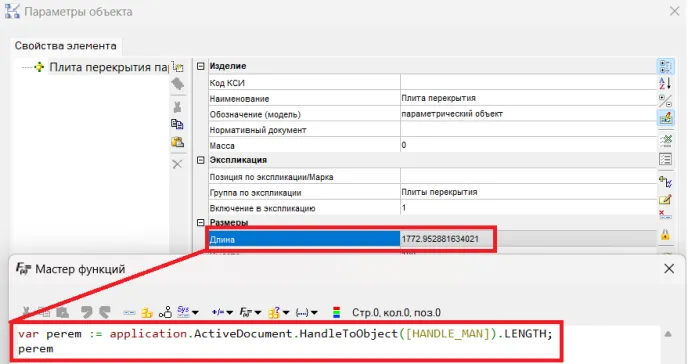688x364 pixels.
Task: Open the checklist icon in right toolbar
Action: (665, 159)
